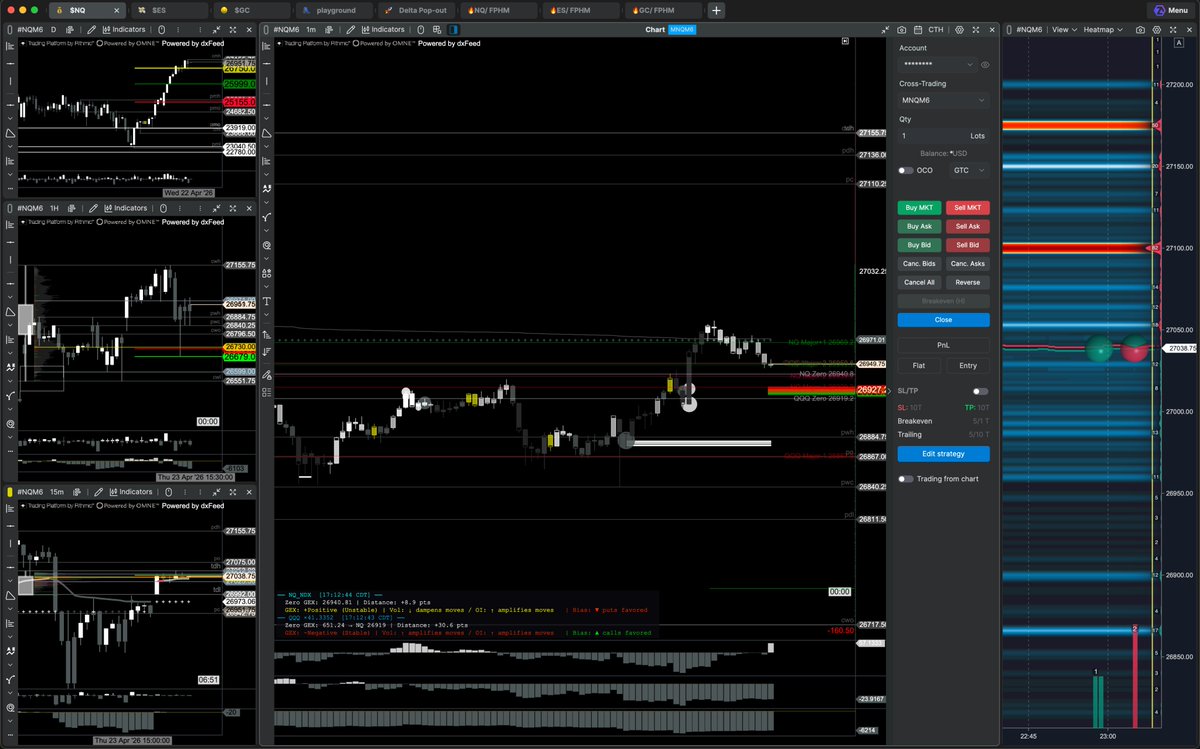Change the 1m timeframe on main chart
The width and height of the screenshot is (1200, 749).
[x=310, y=30]
